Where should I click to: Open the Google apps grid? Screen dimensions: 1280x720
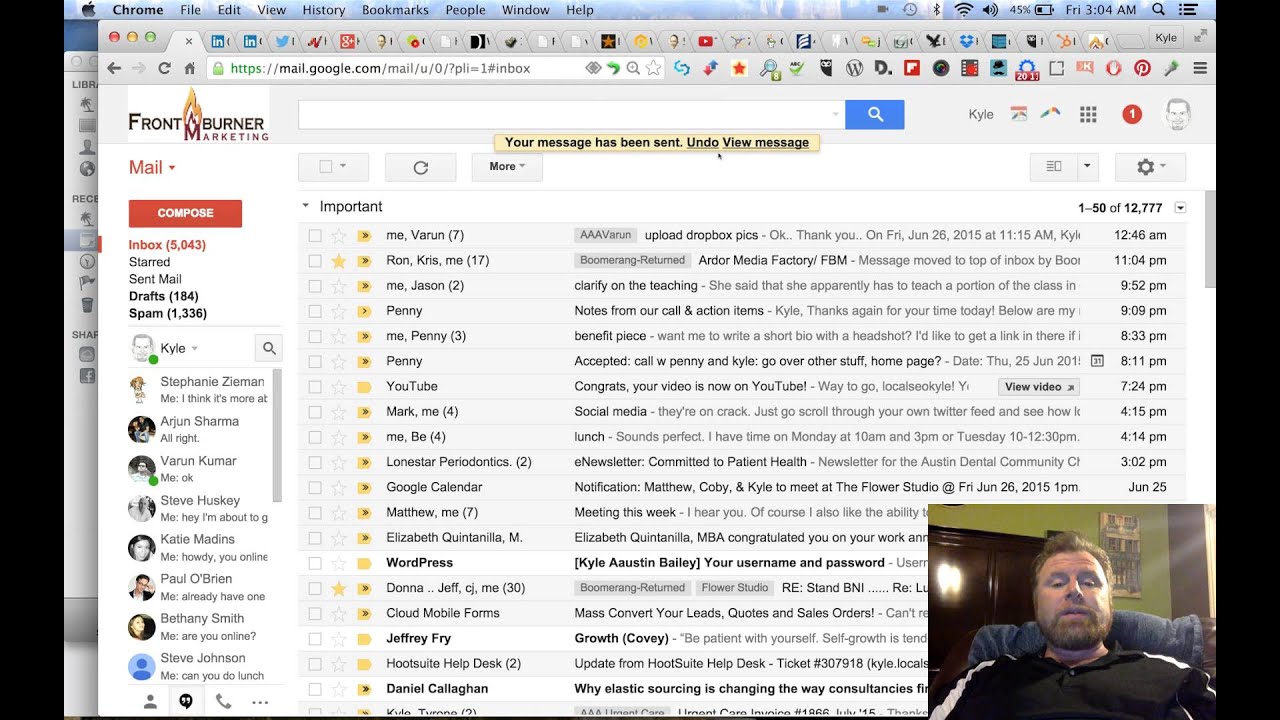click(1088, 115)
